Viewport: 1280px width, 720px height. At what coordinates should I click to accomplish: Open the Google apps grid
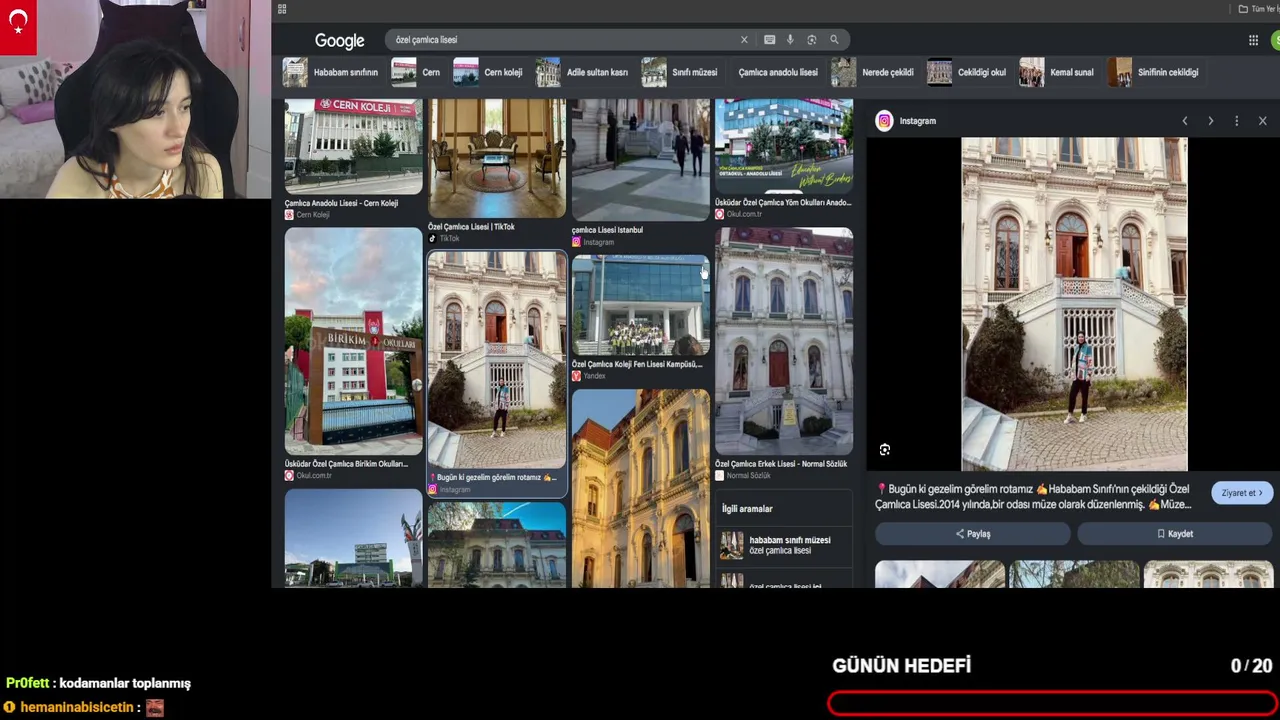tap(1253, 40)
